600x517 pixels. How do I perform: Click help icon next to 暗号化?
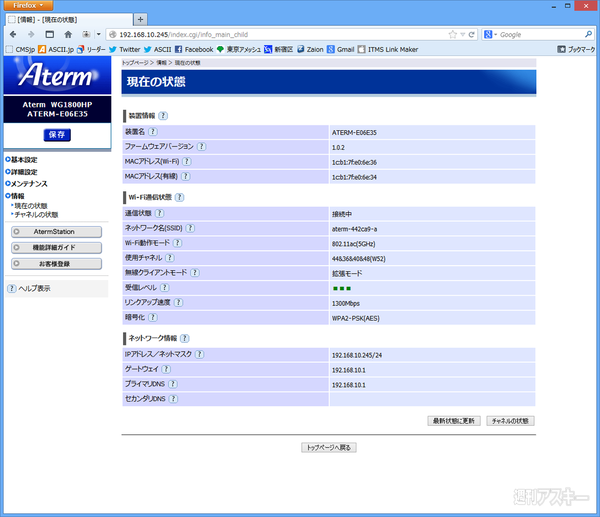click(x=153, y=317)
